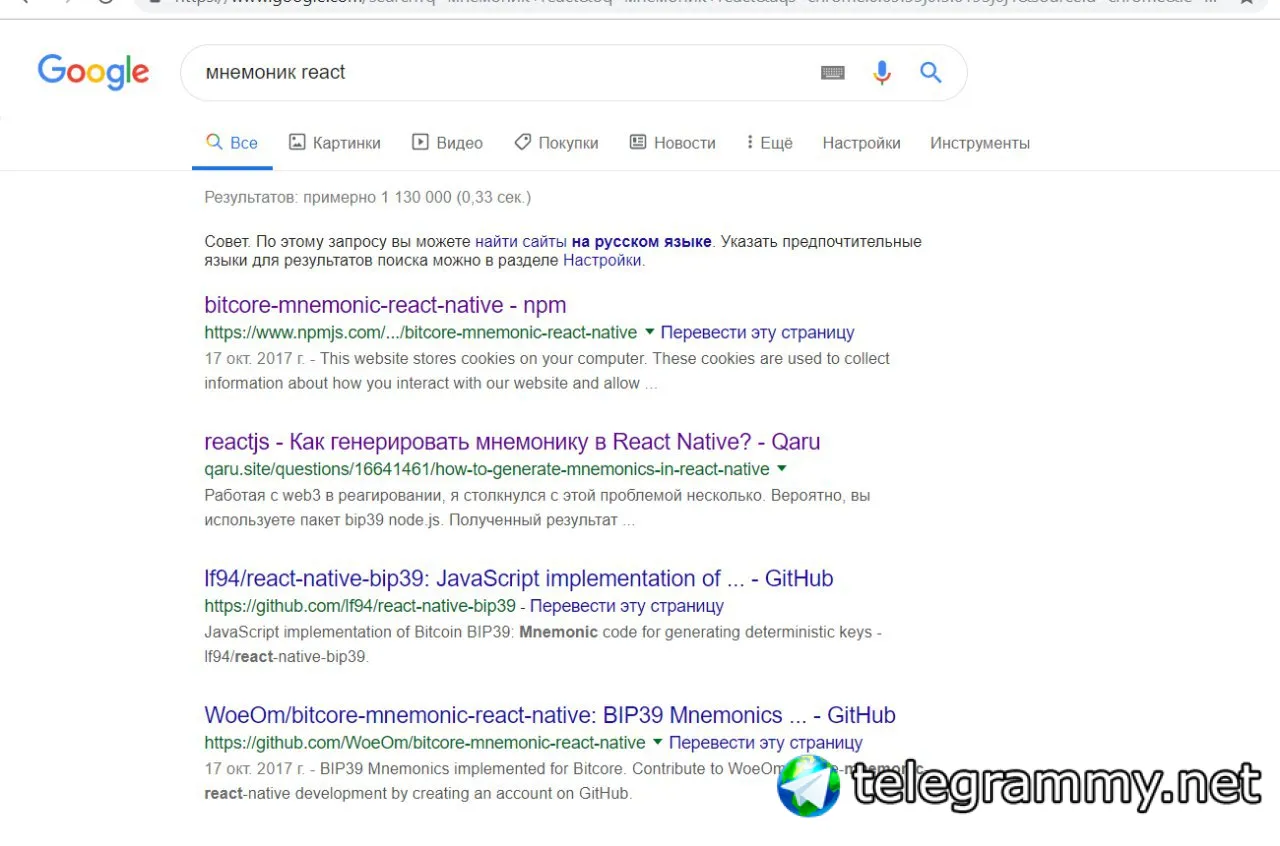Open dropdown arrow after WoeOm GitHub URL
Screen dimensions: 1280x846
(x=657, y=742)
